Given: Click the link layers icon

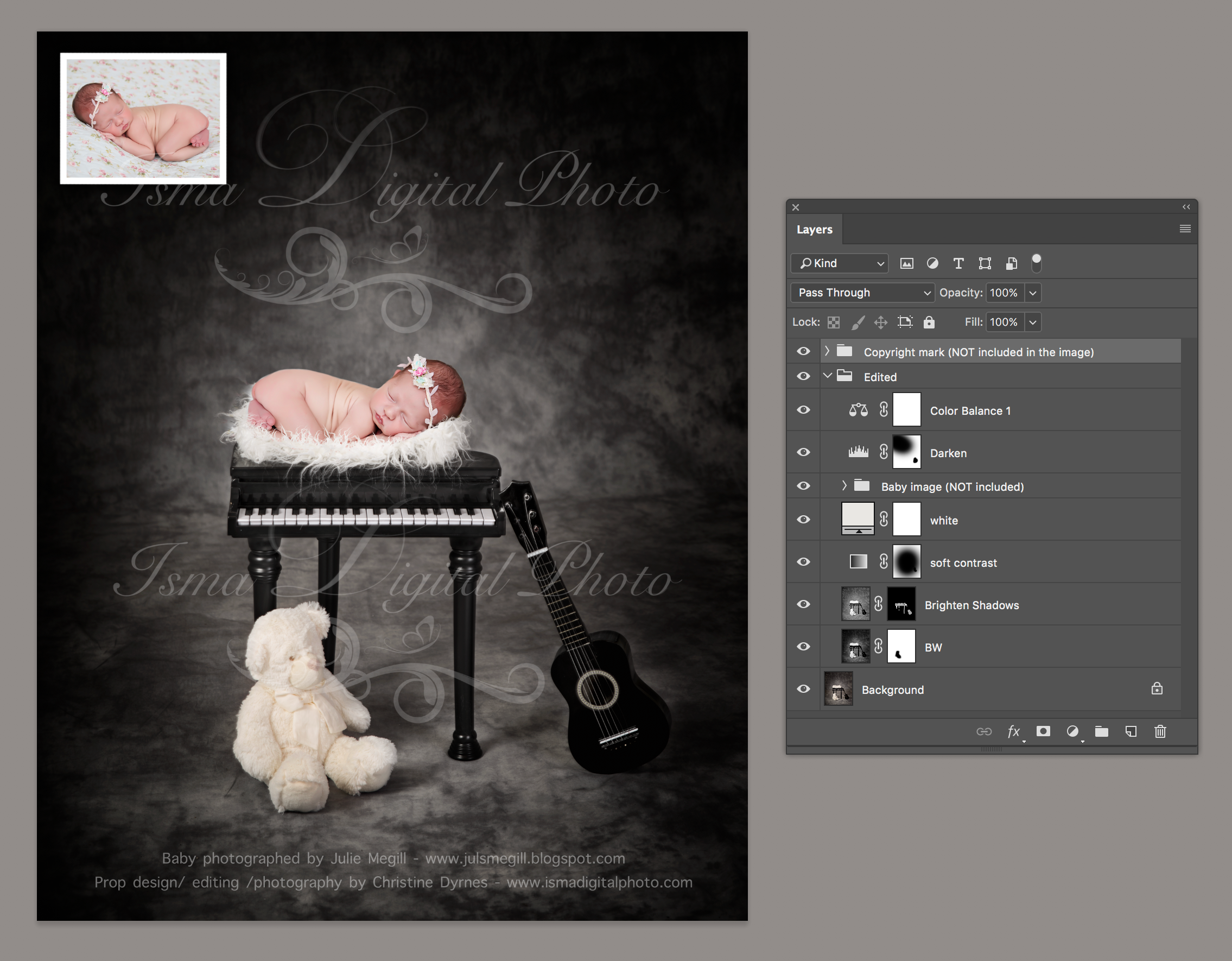Looking at the screenshot, I should coord(984,732).
